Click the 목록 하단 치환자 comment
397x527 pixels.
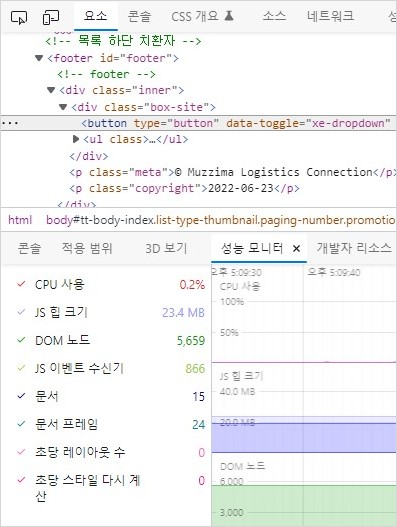point(123,41)
